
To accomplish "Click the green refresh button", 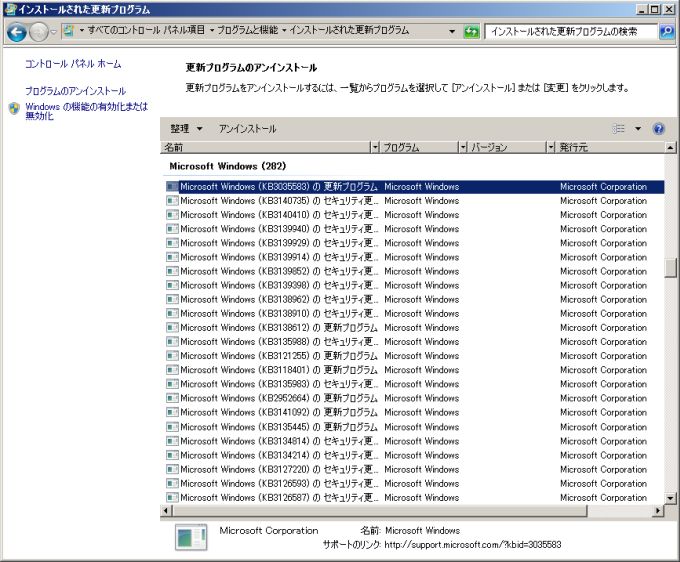I will point(471,32).
